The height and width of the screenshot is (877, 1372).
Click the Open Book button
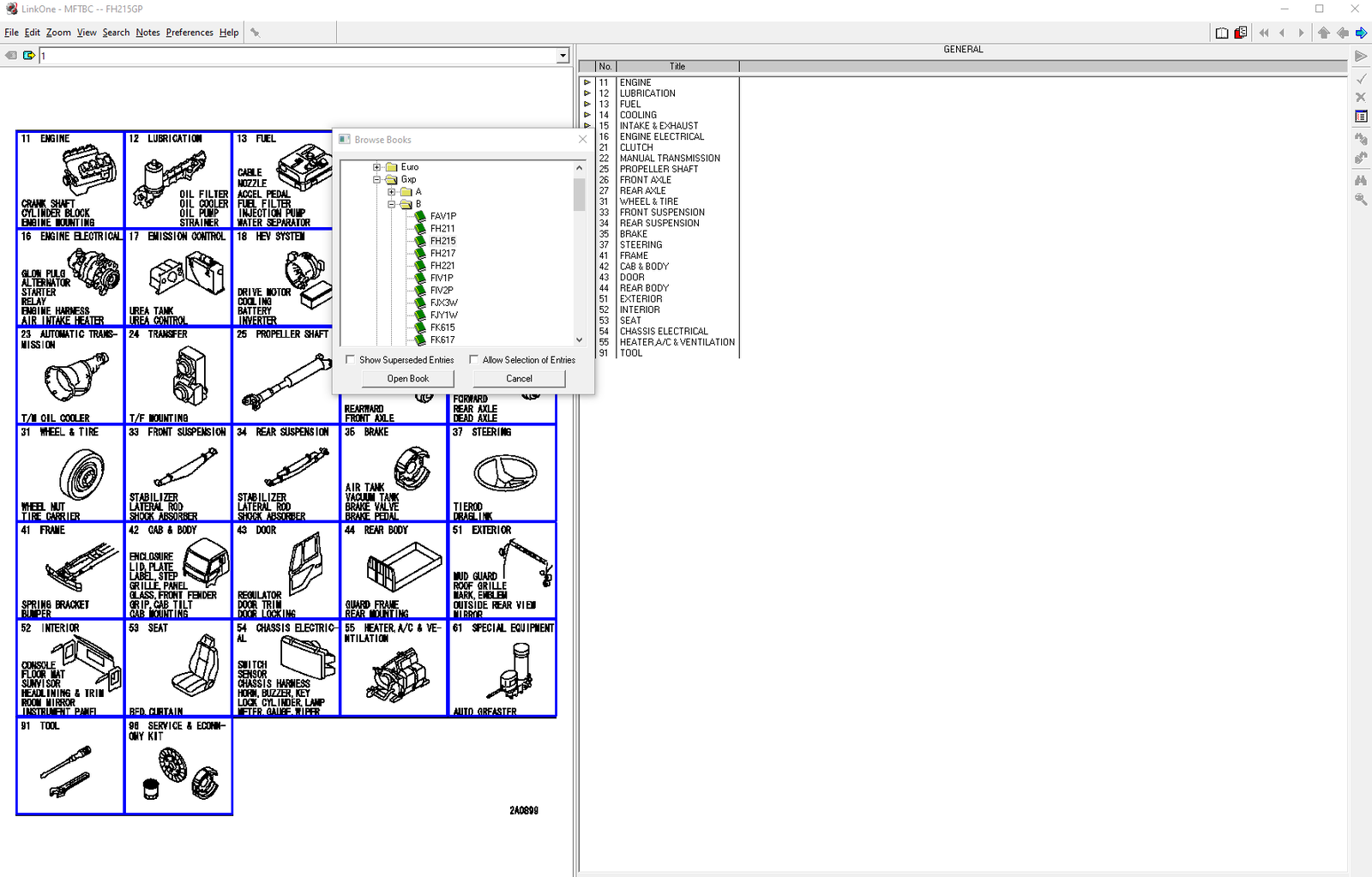(x=408, y=378)
